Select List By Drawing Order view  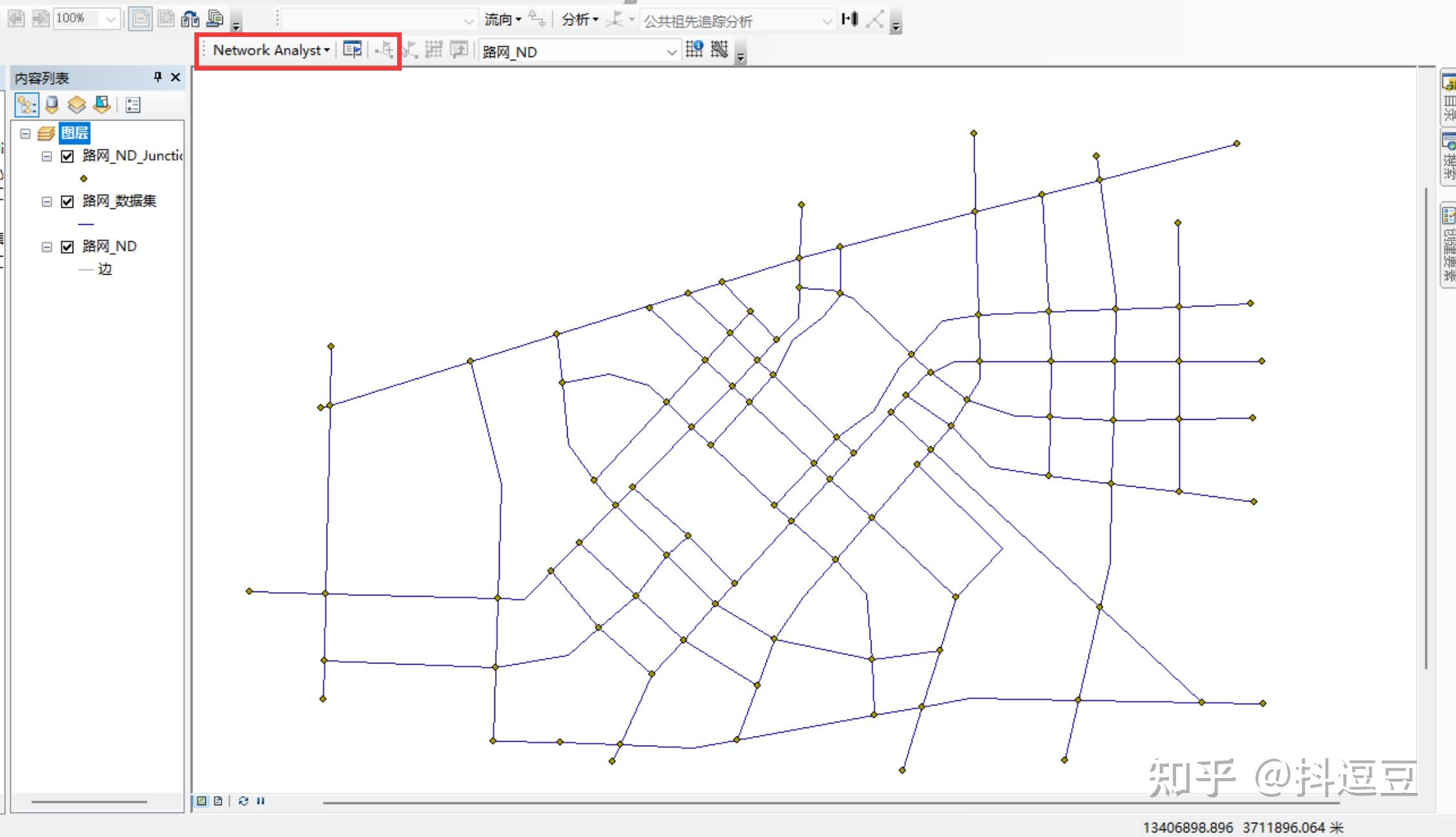27,105
